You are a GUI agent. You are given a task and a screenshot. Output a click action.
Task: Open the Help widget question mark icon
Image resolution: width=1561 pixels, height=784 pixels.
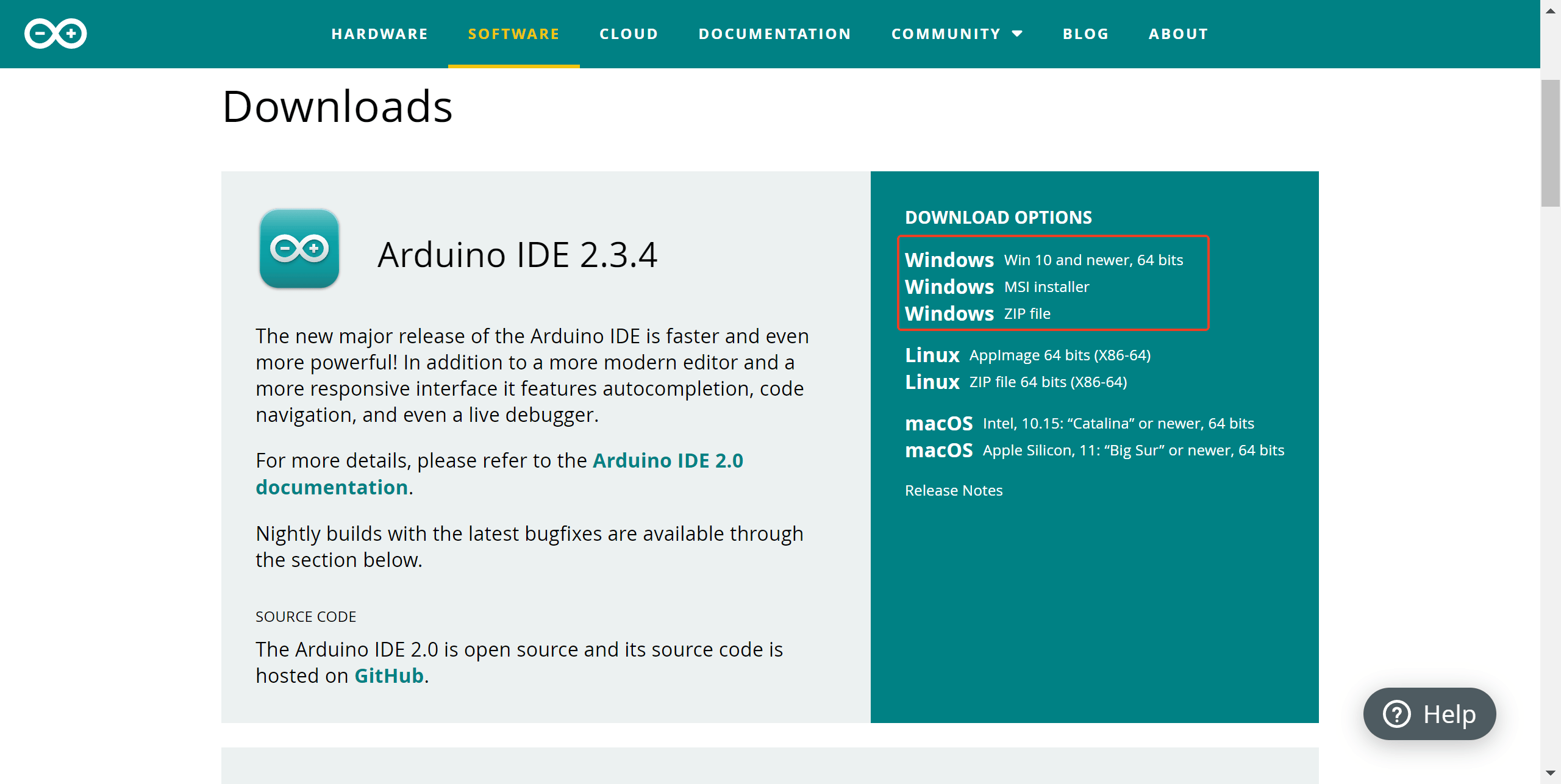click(x=1398, y=714)
